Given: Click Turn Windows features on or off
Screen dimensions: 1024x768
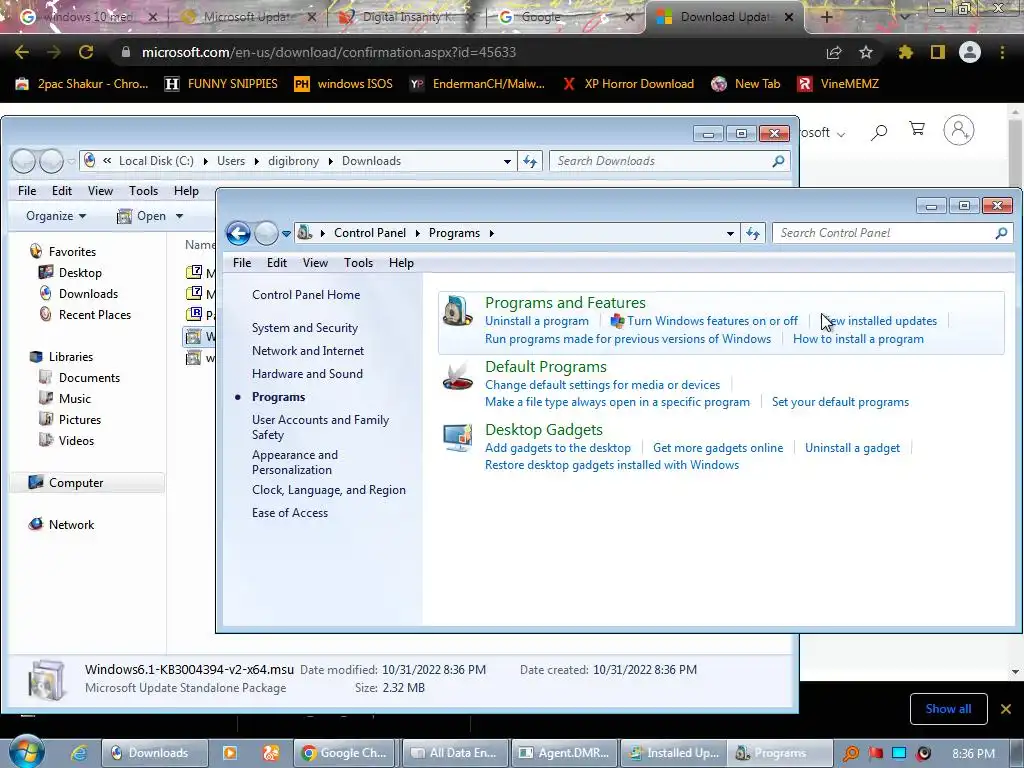Looking at the screenshot, I should coord(712,321).
